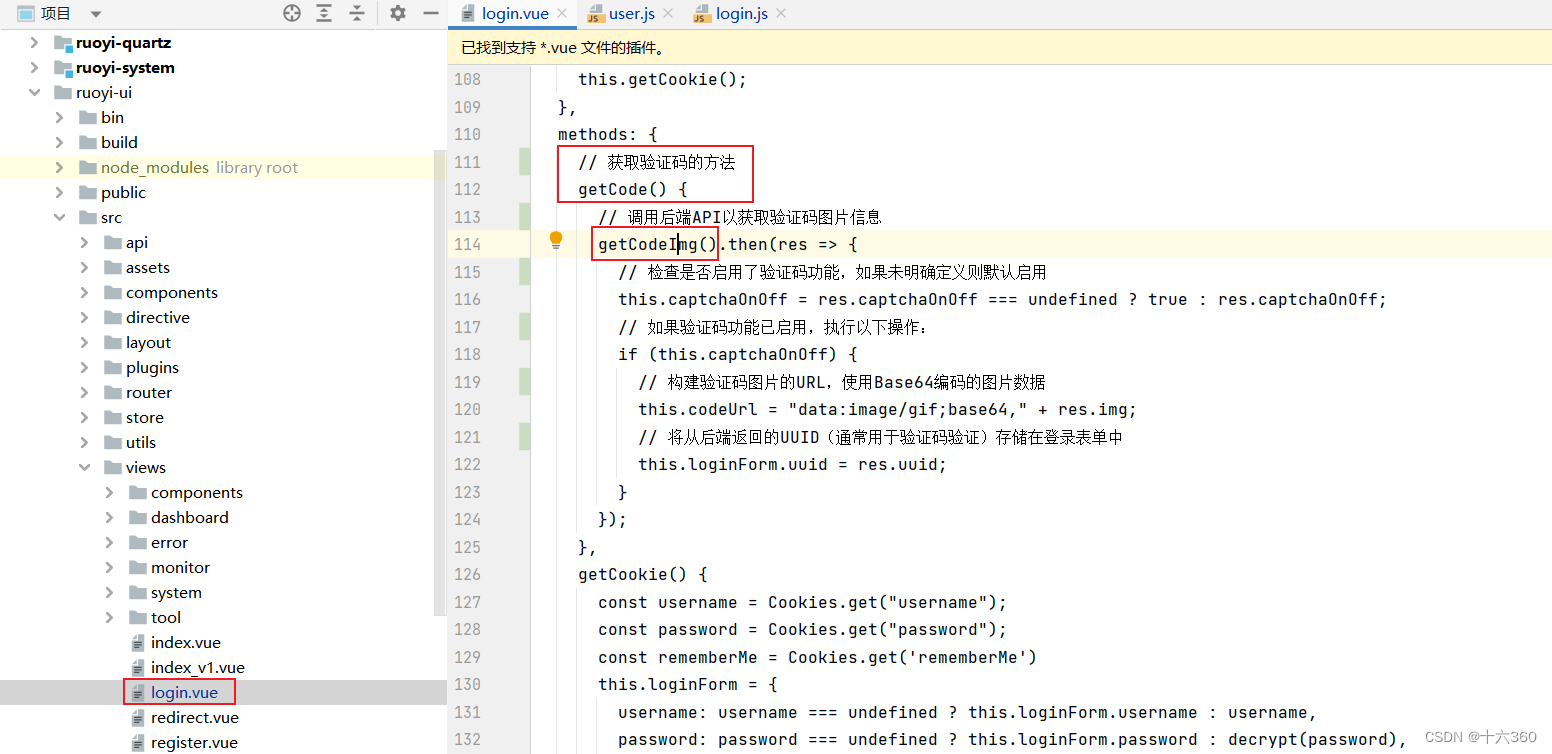Click the yellow intention light bulb on line 114
Viewport: 1552px width, 754px height.
(x=556, y=240)
